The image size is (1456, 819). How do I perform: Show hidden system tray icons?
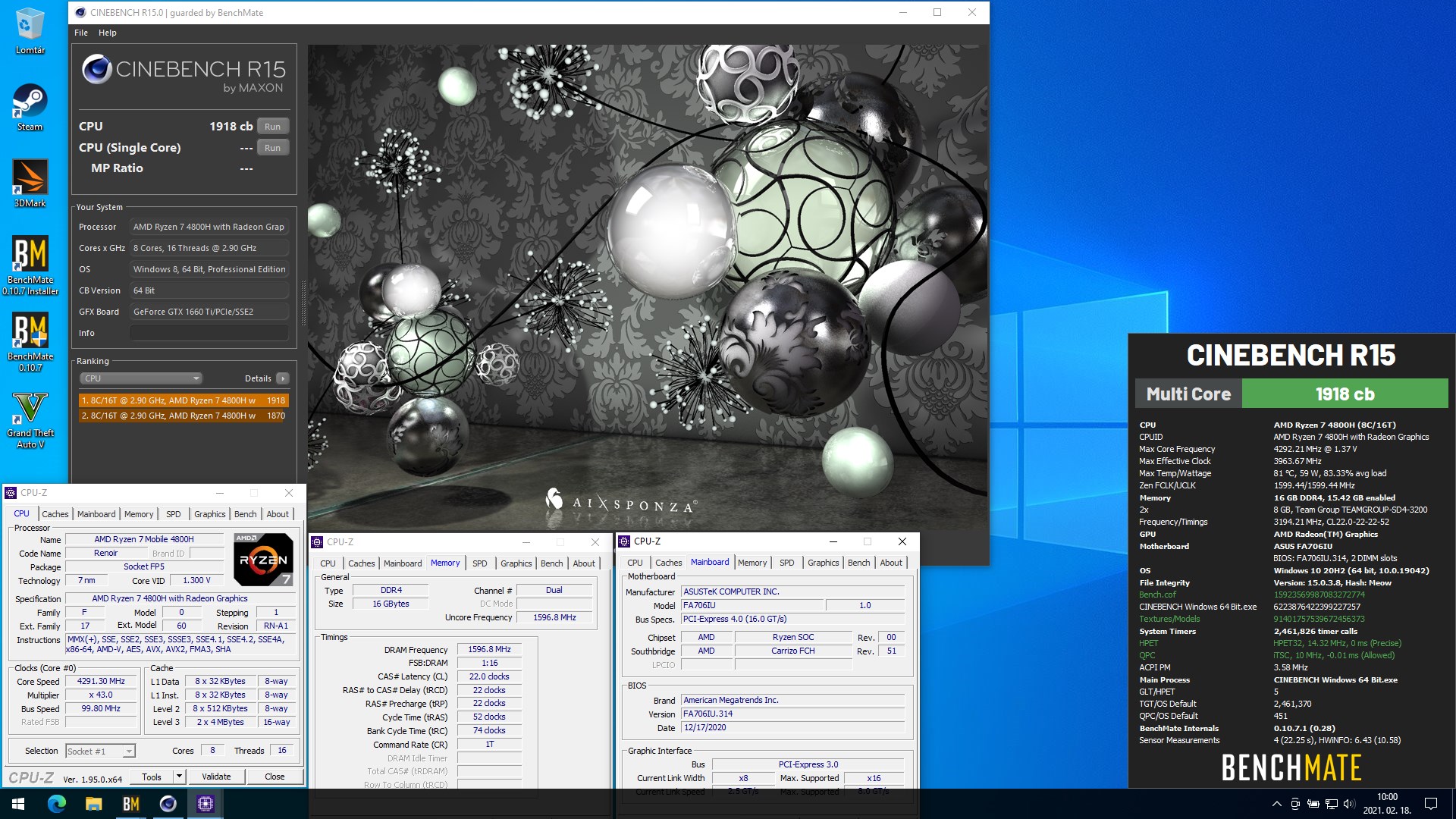[x=1276, y=804]
